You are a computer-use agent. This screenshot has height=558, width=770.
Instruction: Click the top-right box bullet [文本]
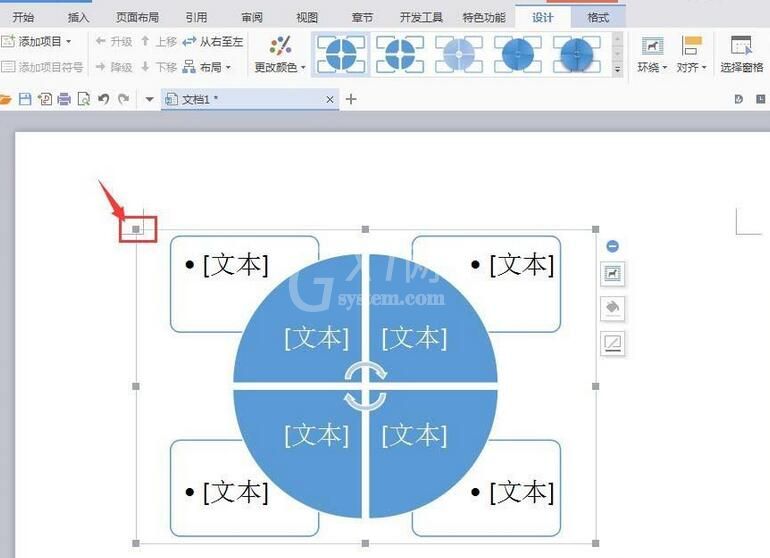coord(522,265)
